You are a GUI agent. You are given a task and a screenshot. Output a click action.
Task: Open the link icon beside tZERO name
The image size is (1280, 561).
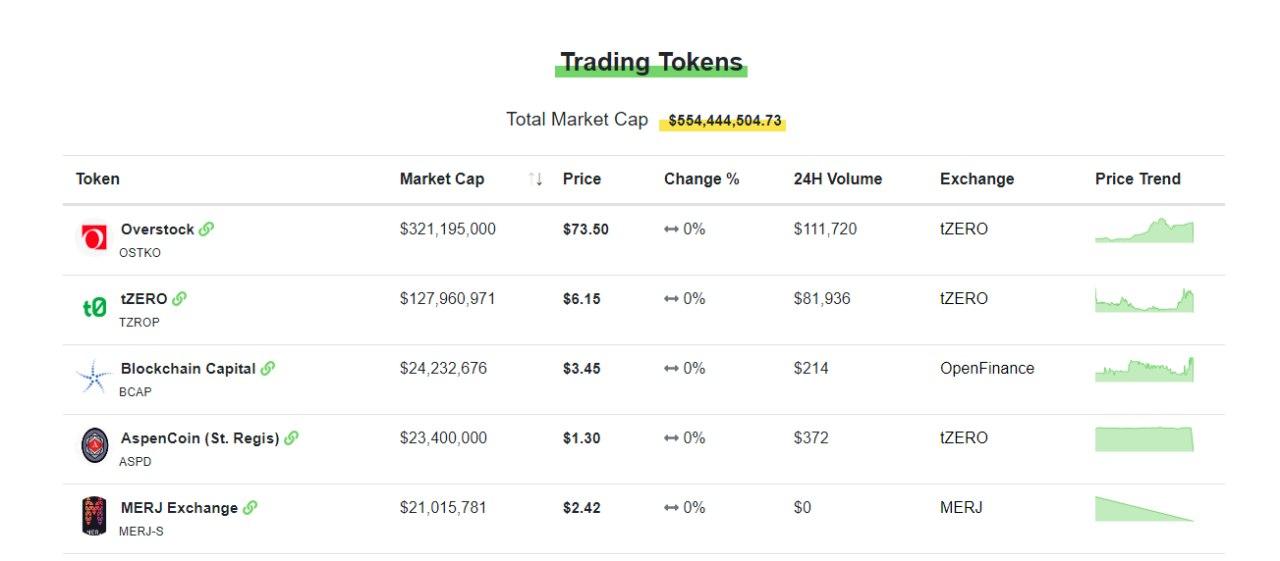180,298
